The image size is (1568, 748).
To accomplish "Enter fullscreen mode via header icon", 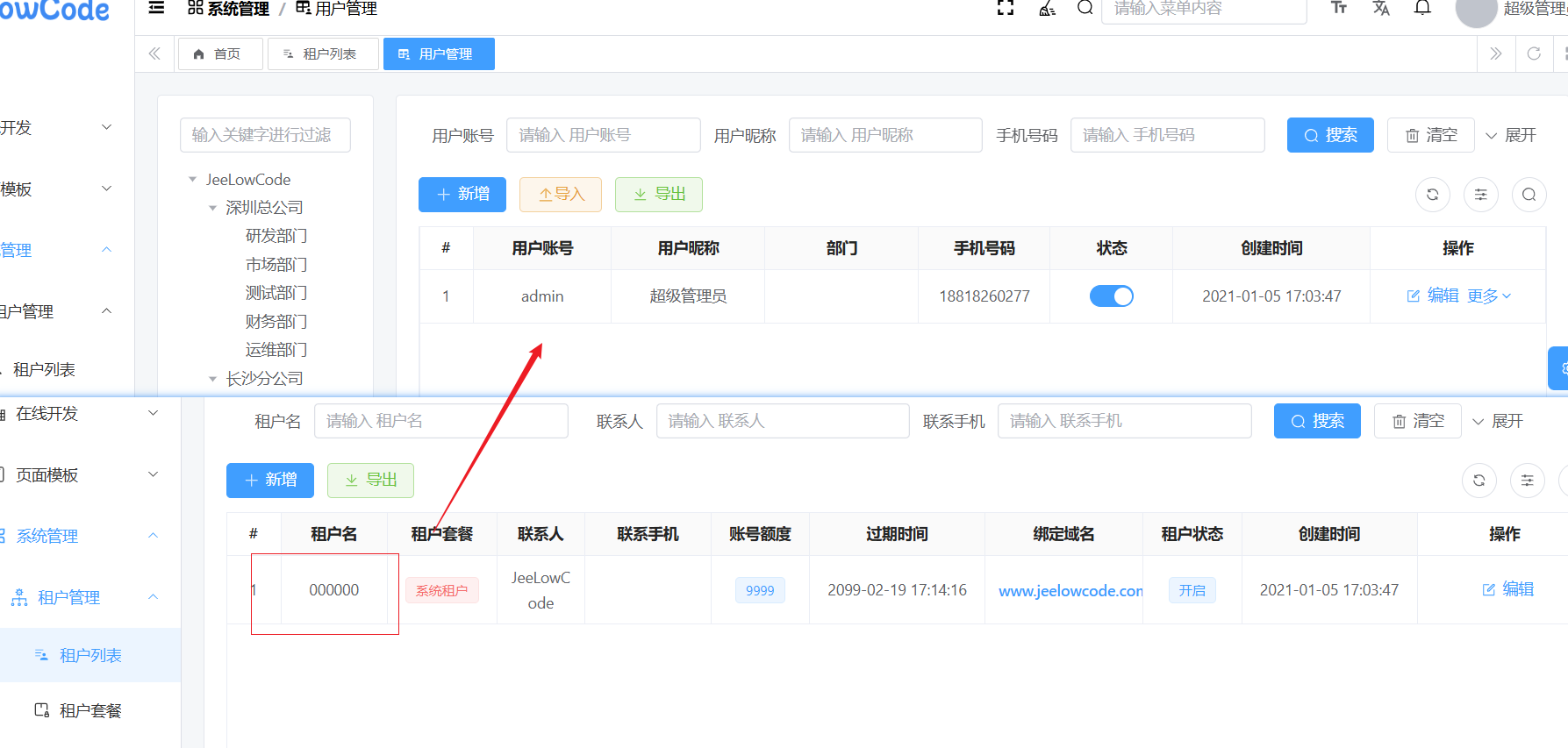I will 1006,8.
